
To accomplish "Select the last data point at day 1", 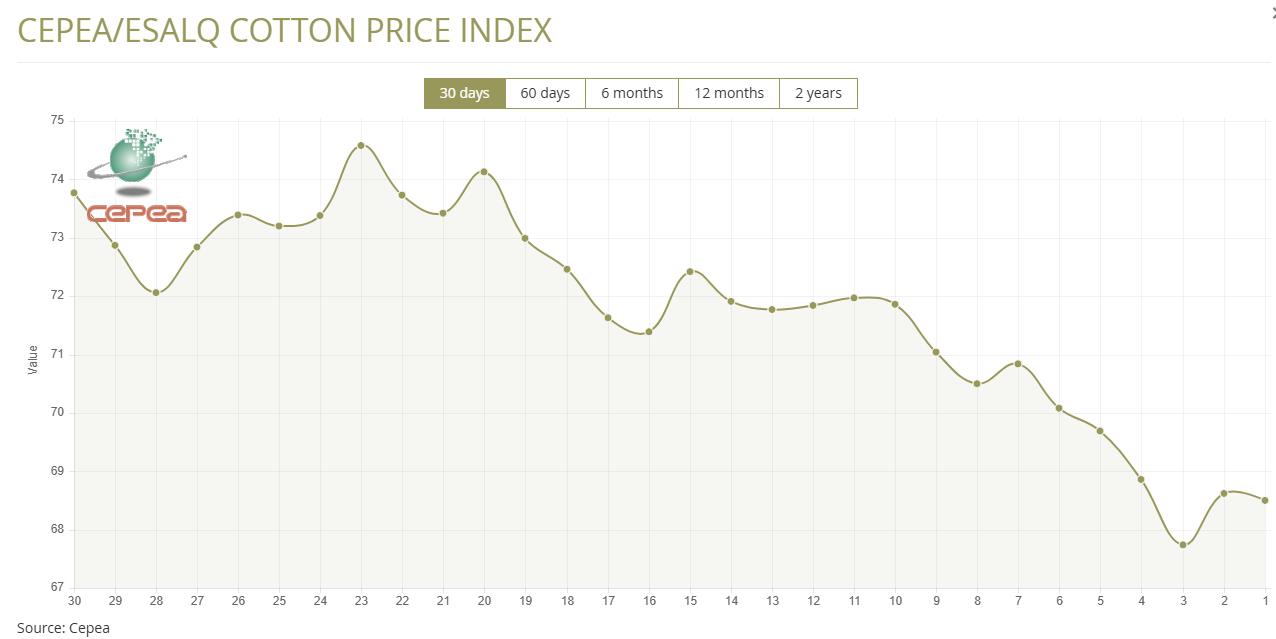I will coord(1265,501).
